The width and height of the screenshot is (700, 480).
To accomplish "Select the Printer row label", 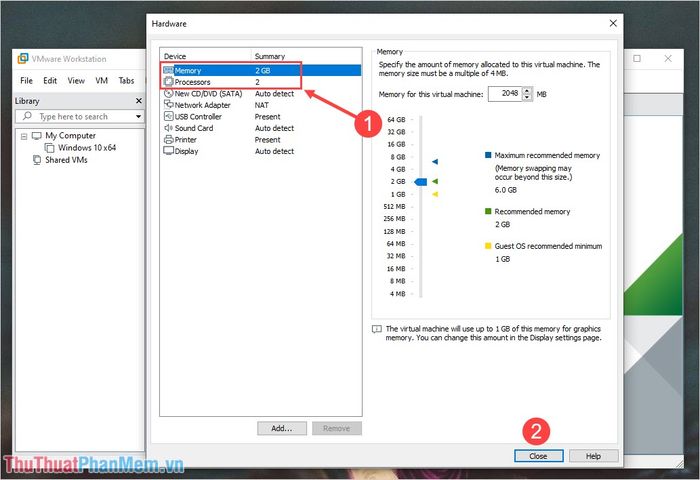I will (186, 140).
